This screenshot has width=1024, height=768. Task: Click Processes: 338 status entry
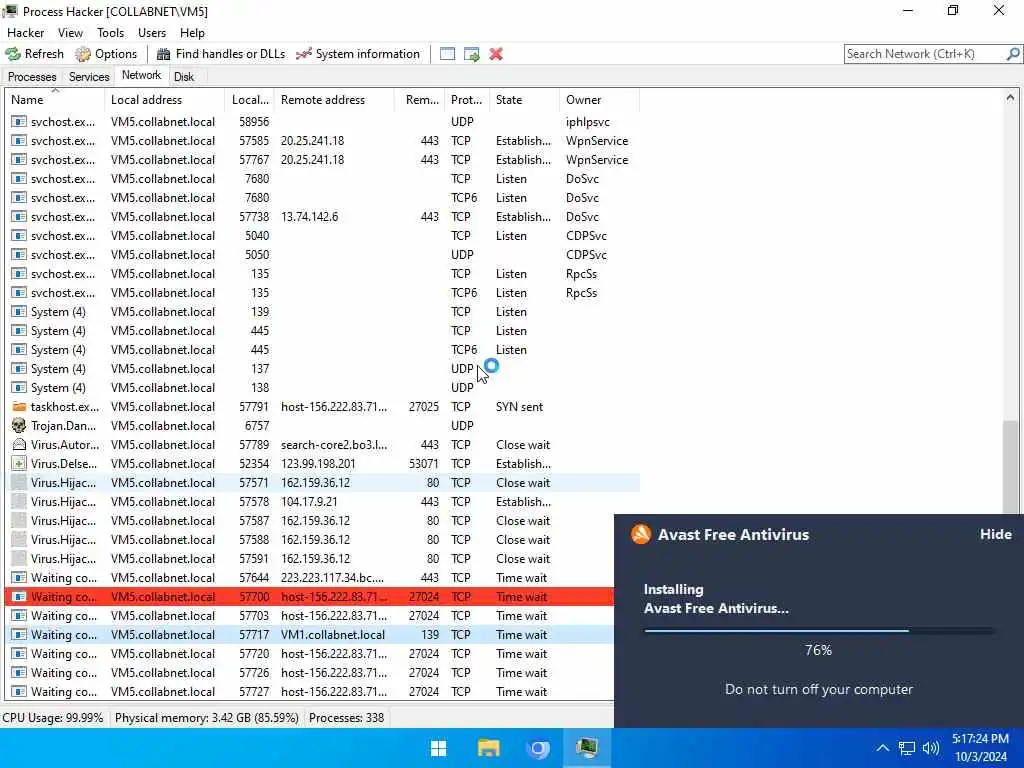(x=346, y=718)
